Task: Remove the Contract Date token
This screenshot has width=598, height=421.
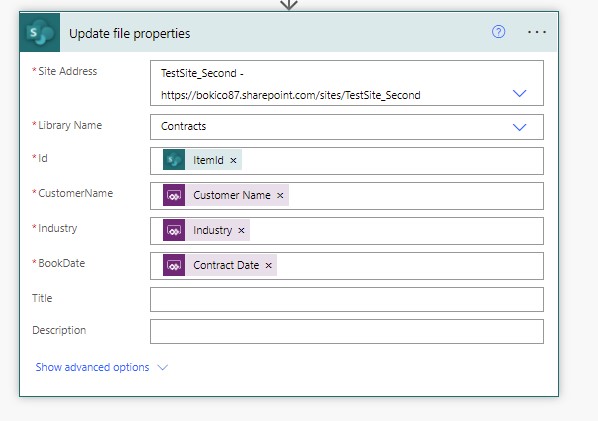Action: point(268,265)
